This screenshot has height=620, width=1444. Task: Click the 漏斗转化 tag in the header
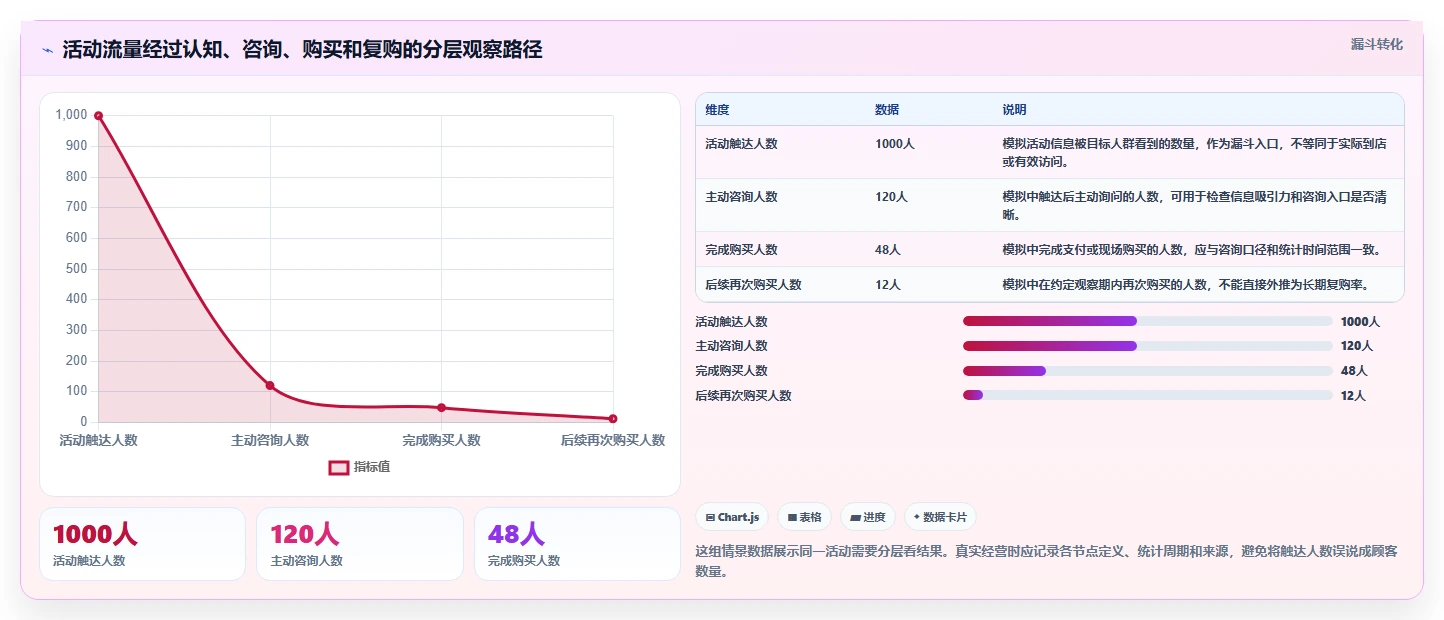coord(1377,44)
